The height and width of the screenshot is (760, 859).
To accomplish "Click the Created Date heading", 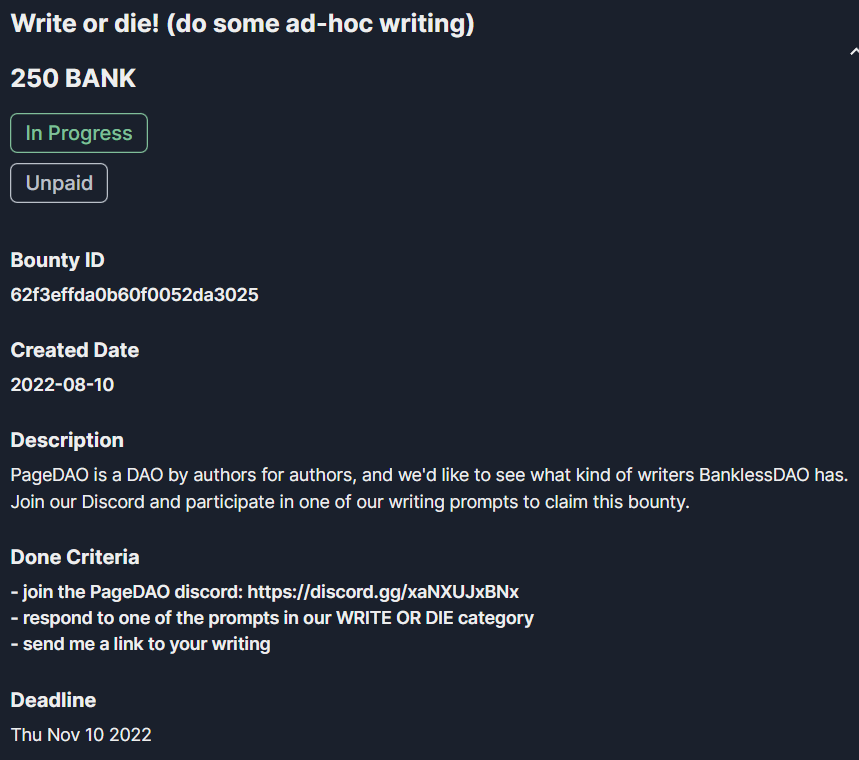I will pos(75,350).
